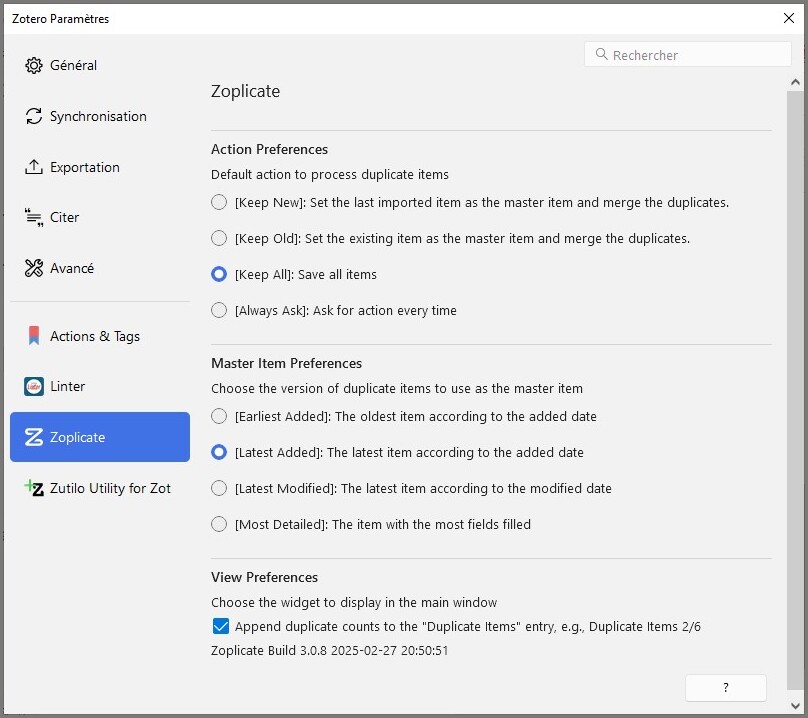Switch to Synchronisation settings
This screenshot has height=718, width=808.
(100, 116)
